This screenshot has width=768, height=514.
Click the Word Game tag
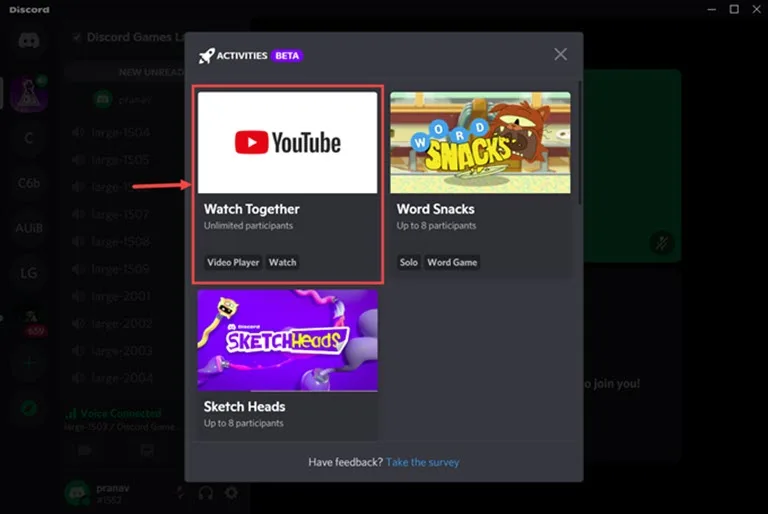(452, 262)
